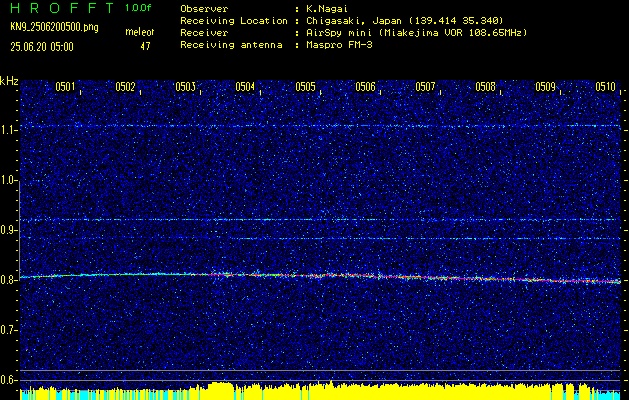Select file name KN9_2506200500.png
Screen dimensions: 629x400
tap(54, 27)
